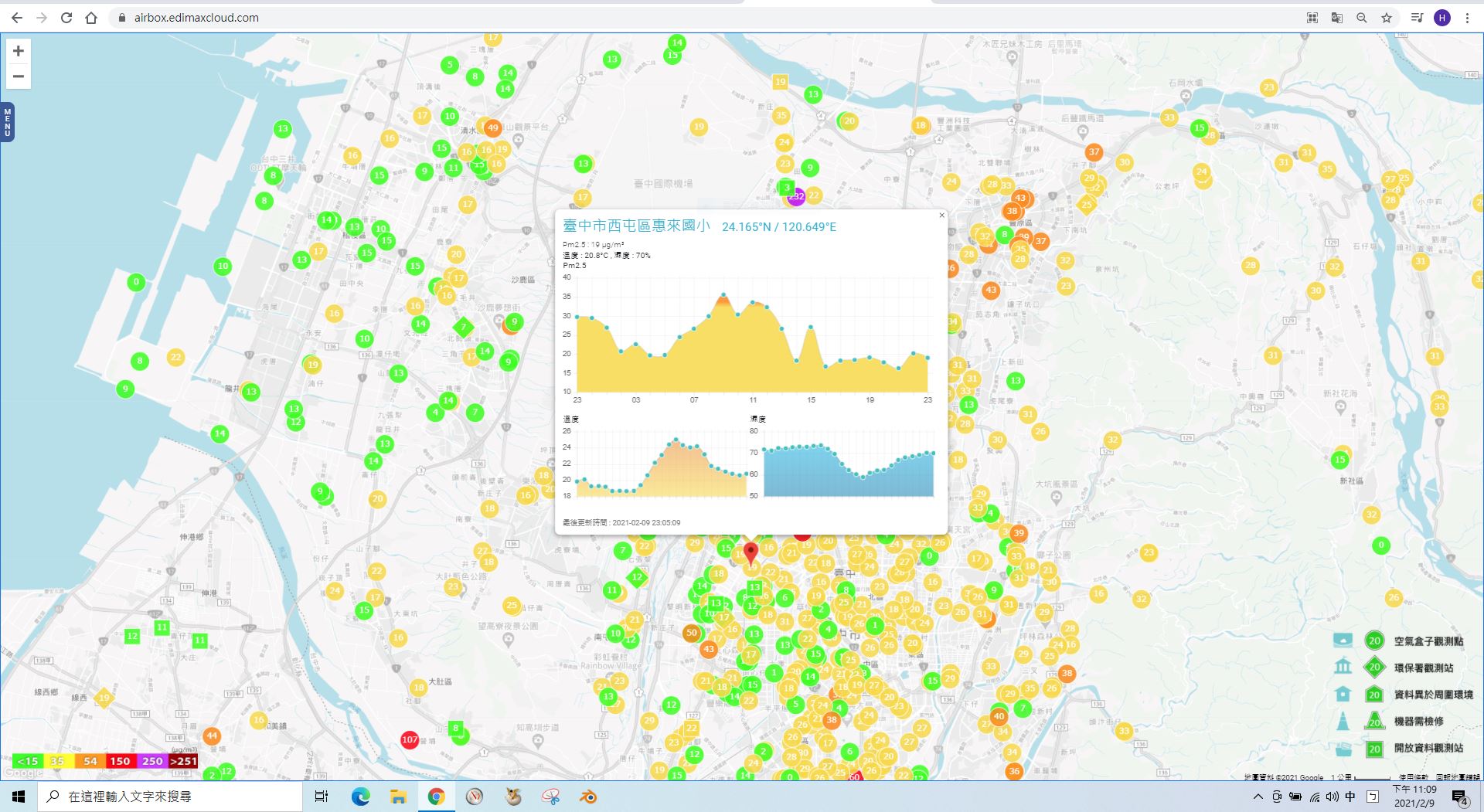Click the purple 232 sensor marker
This screenshot has height=812, width=1484.
(796, 196)
